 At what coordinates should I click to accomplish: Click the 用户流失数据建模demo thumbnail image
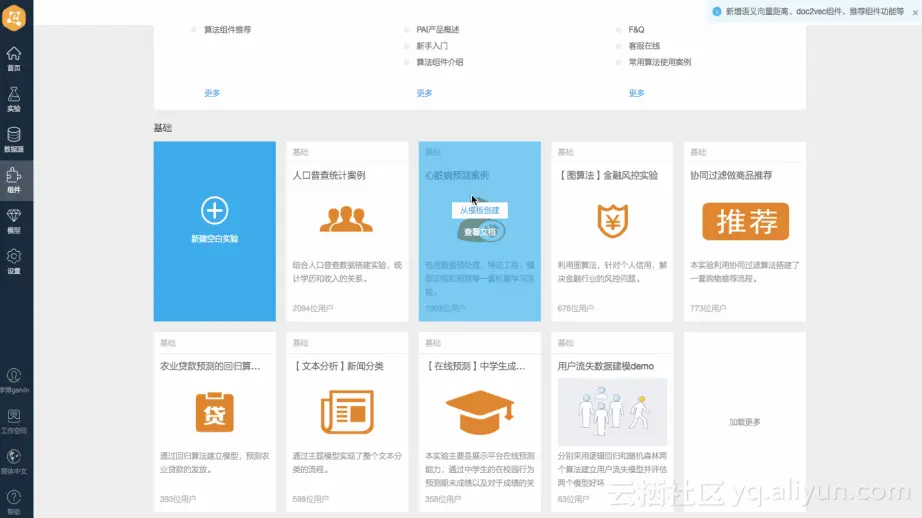pyautogui.click(x=612, y=412)
